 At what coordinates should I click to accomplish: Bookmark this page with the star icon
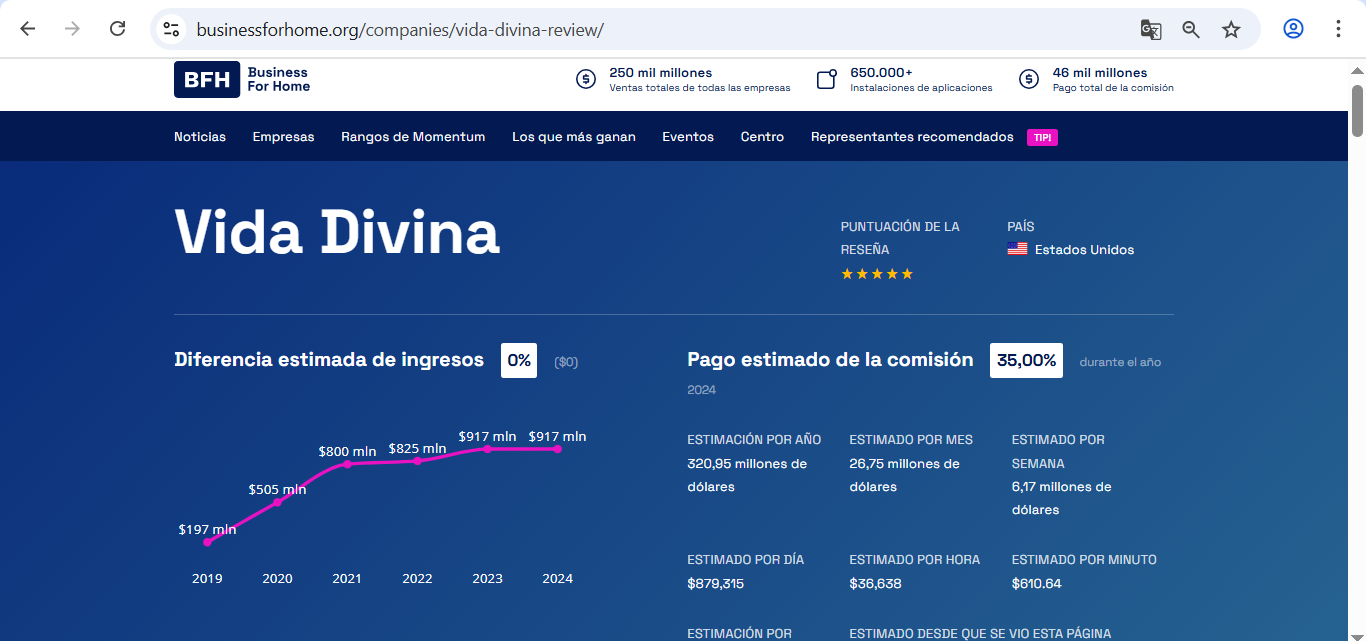[1231, 29]
